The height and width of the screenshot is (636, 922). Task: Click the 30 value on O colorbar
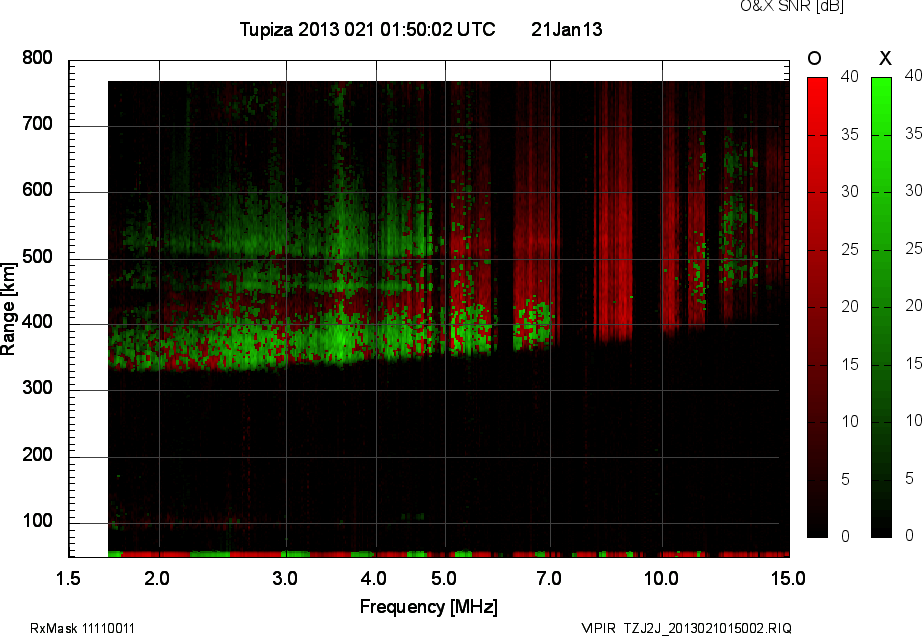pos(850,192)
